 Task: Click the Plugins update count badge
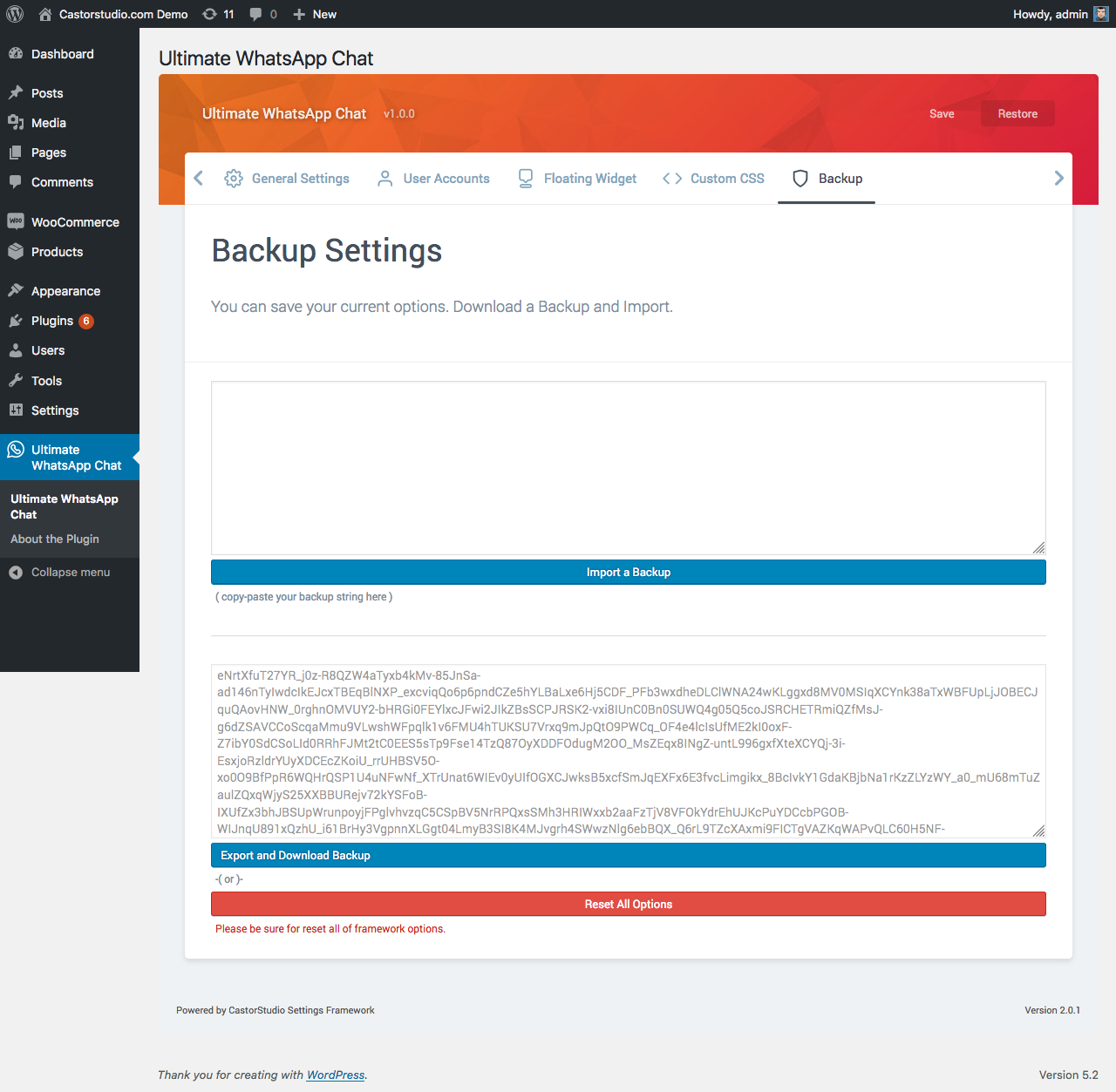pyautogui.click(x=86, y=321)
